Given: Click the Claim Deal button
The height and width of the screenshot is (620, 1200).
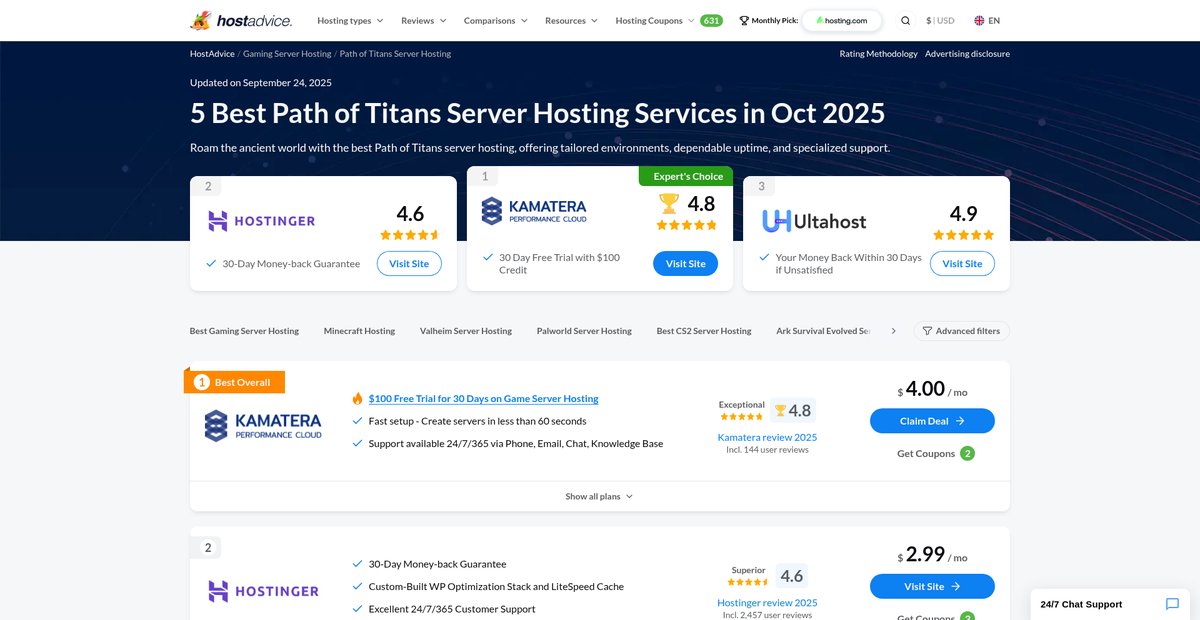Looking at the screenshot, I should pyautogui.click(x=932, y=421).
